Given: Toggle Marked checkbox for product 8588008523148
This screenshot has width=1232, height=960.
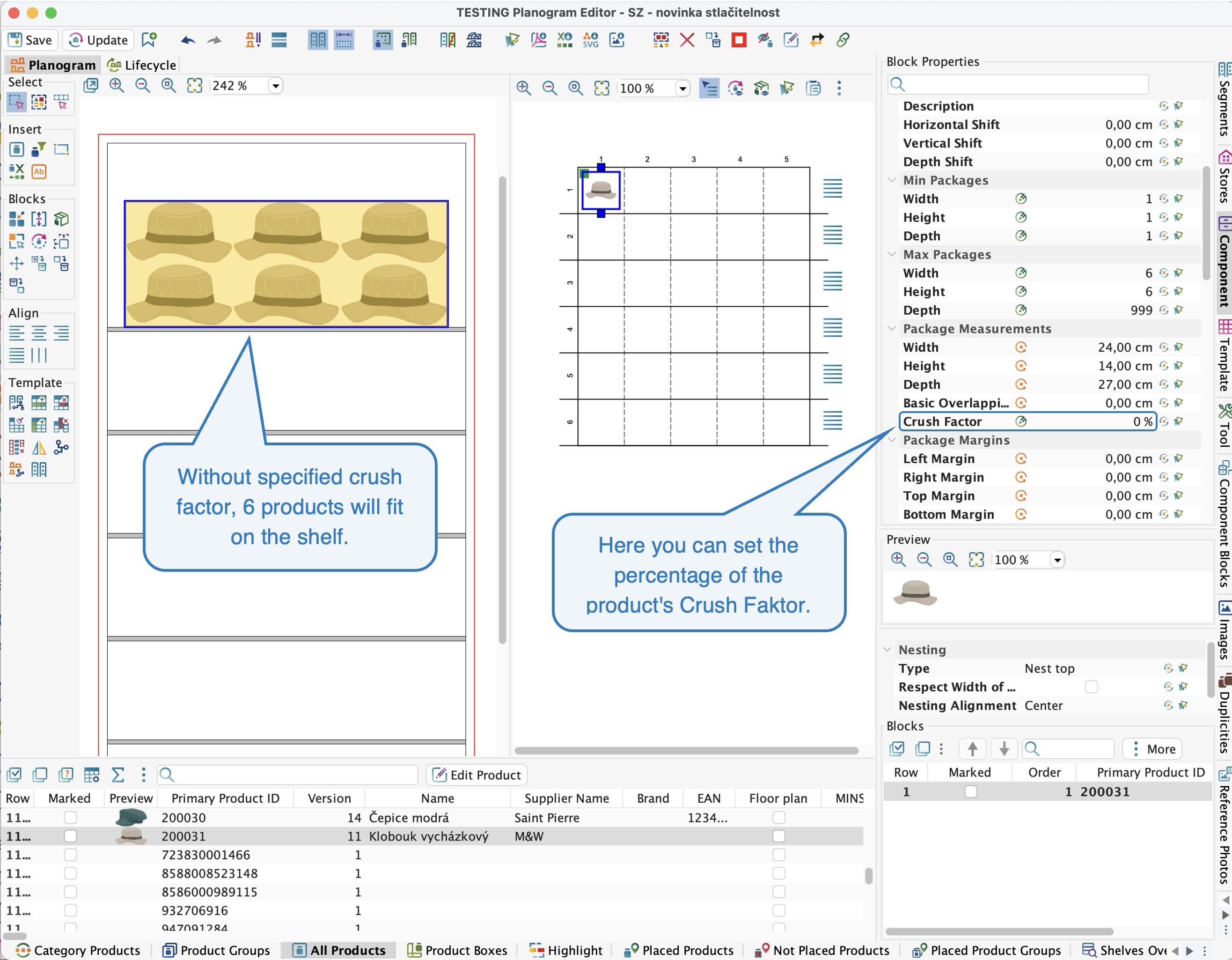Looking at the screenshot, I should 70,874.
